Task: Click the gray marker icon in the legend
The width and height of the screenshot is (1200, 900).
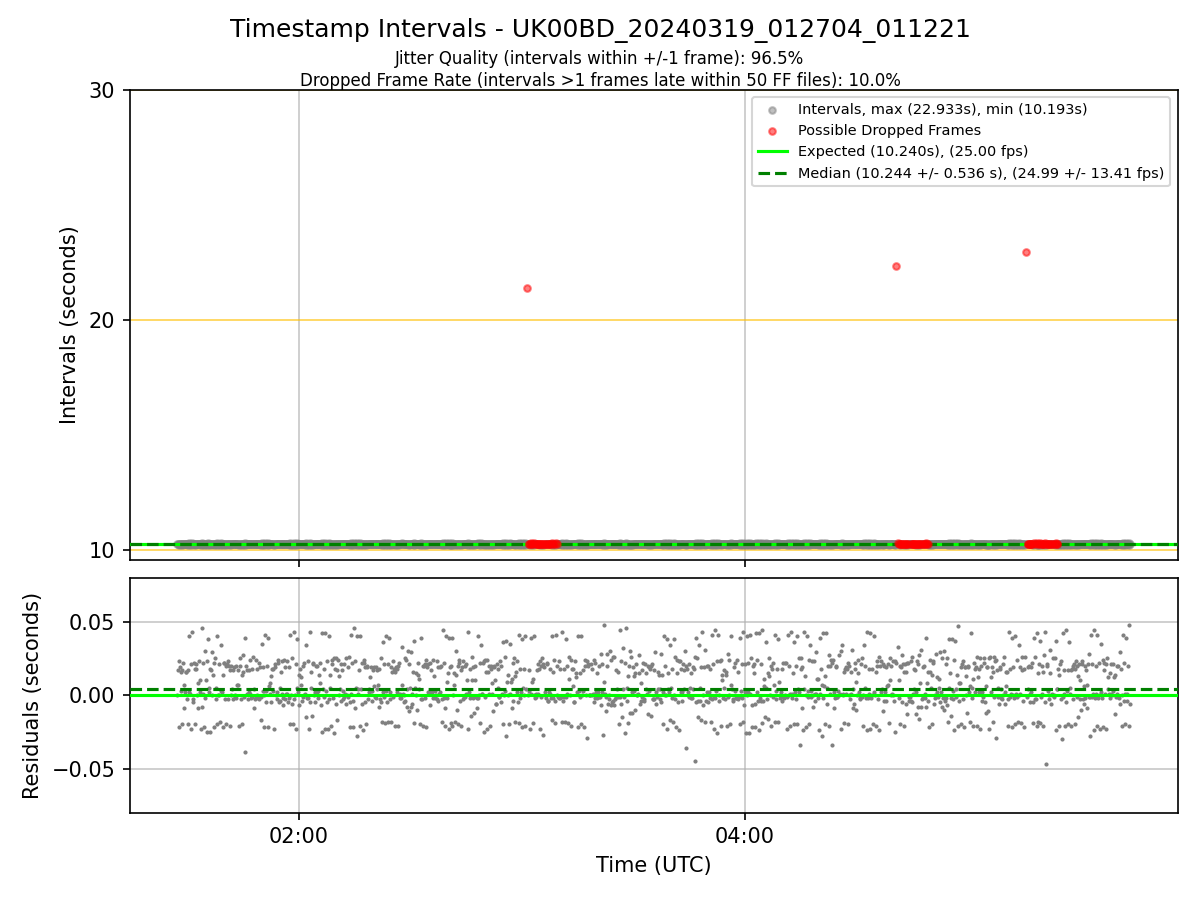Action: point(772,109)
